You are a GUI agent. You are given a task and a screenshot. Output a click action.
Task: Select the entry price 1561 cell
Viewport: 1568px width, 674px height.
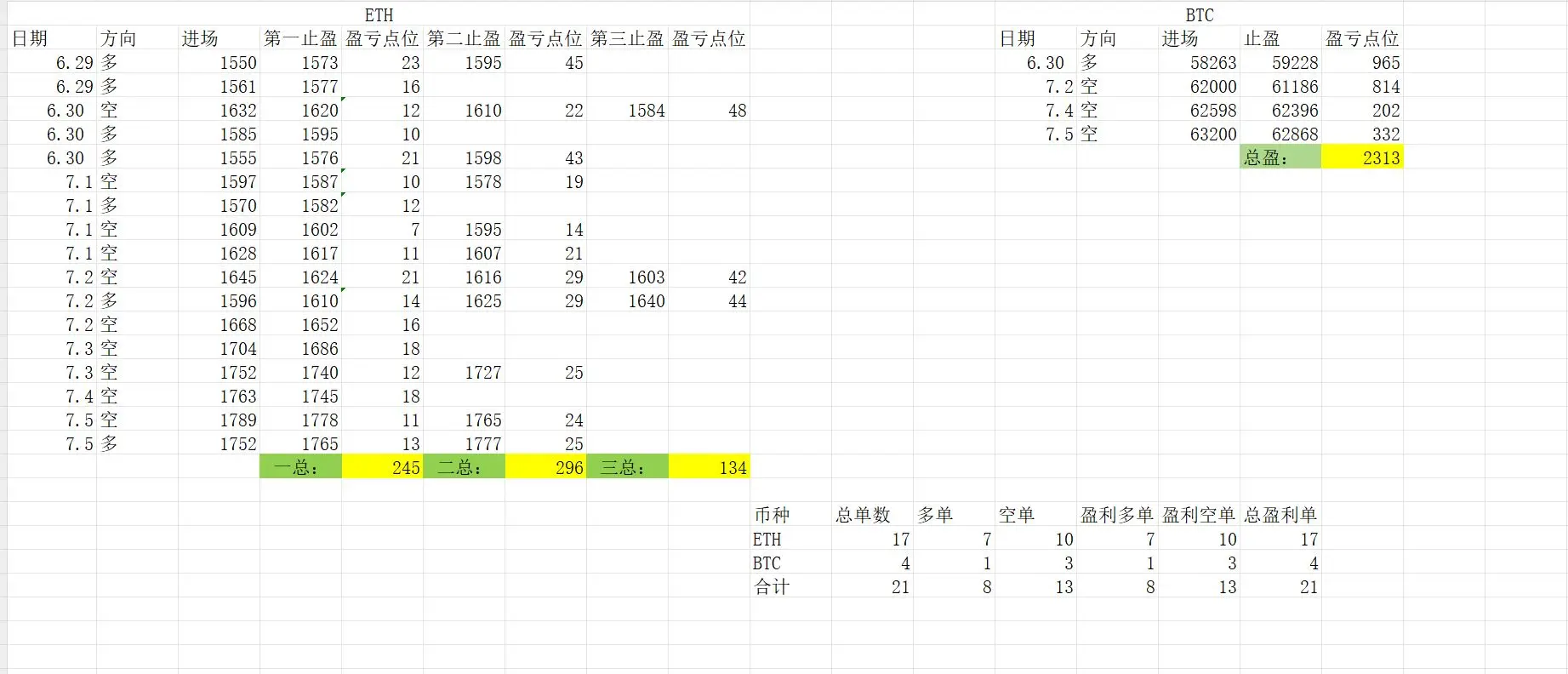click(219, 86)
